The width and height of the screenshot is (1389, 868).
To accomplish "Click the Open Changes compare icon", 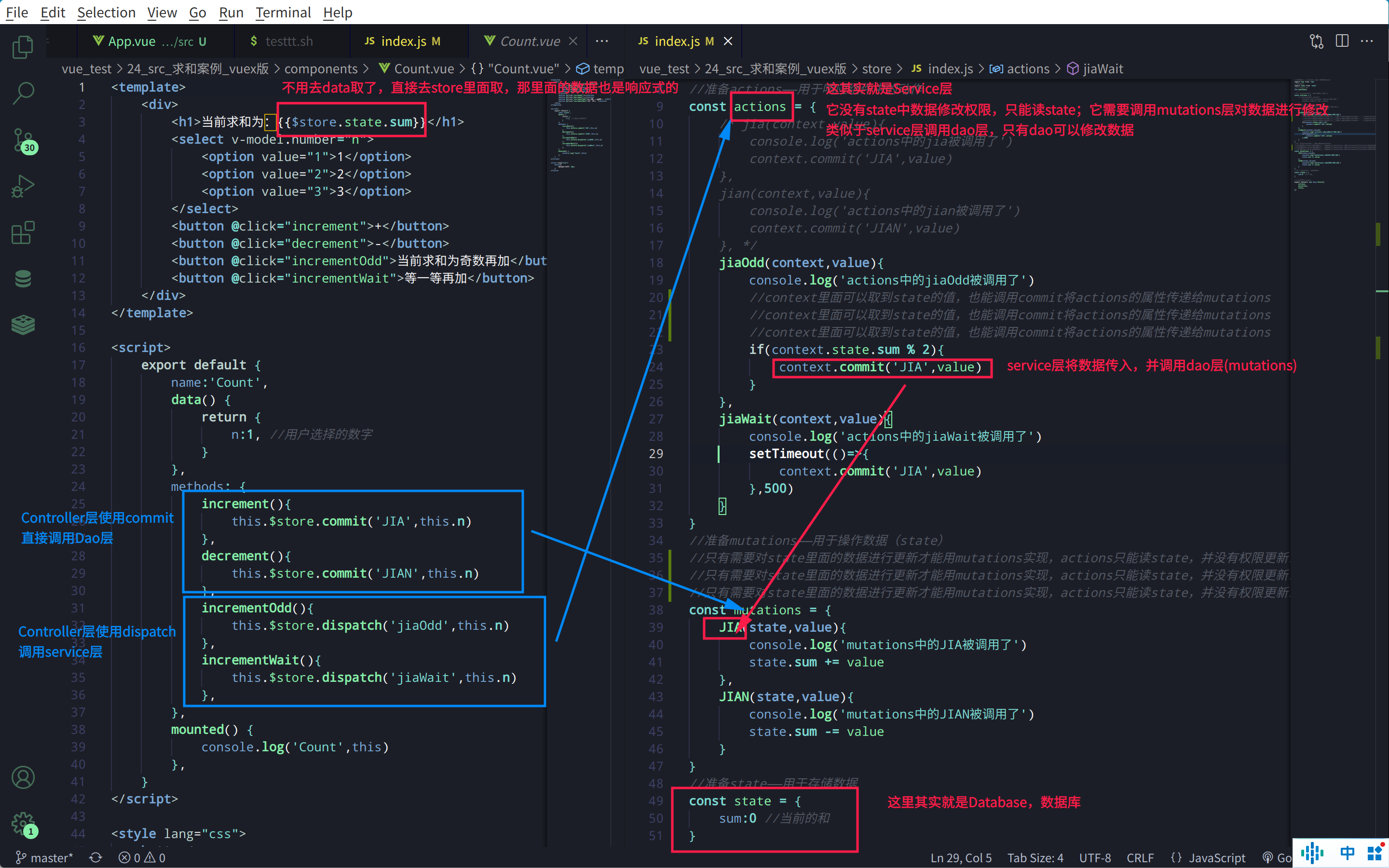I will (1316, 41).
